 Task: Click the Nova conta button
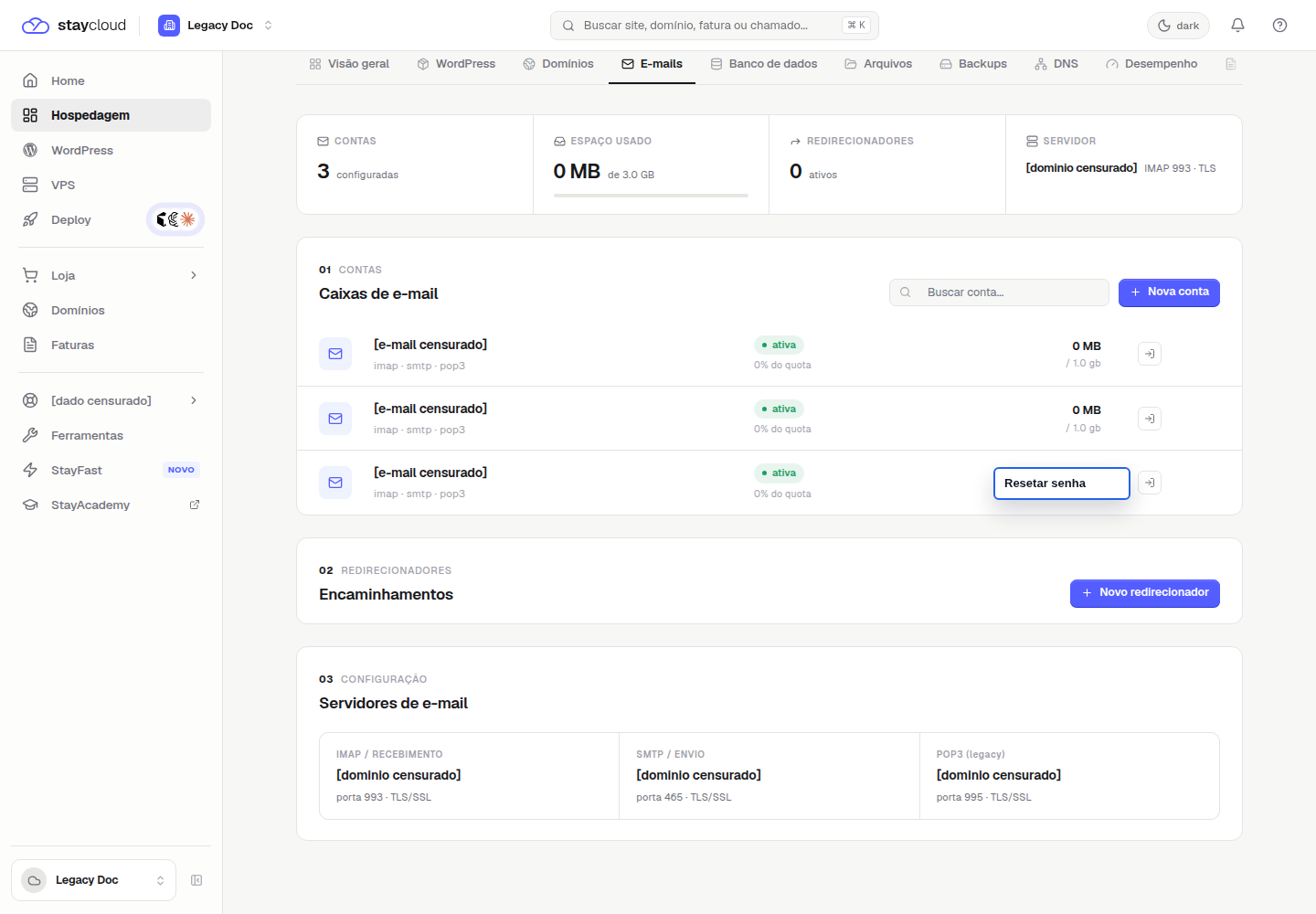click(x=1169, y=292)
